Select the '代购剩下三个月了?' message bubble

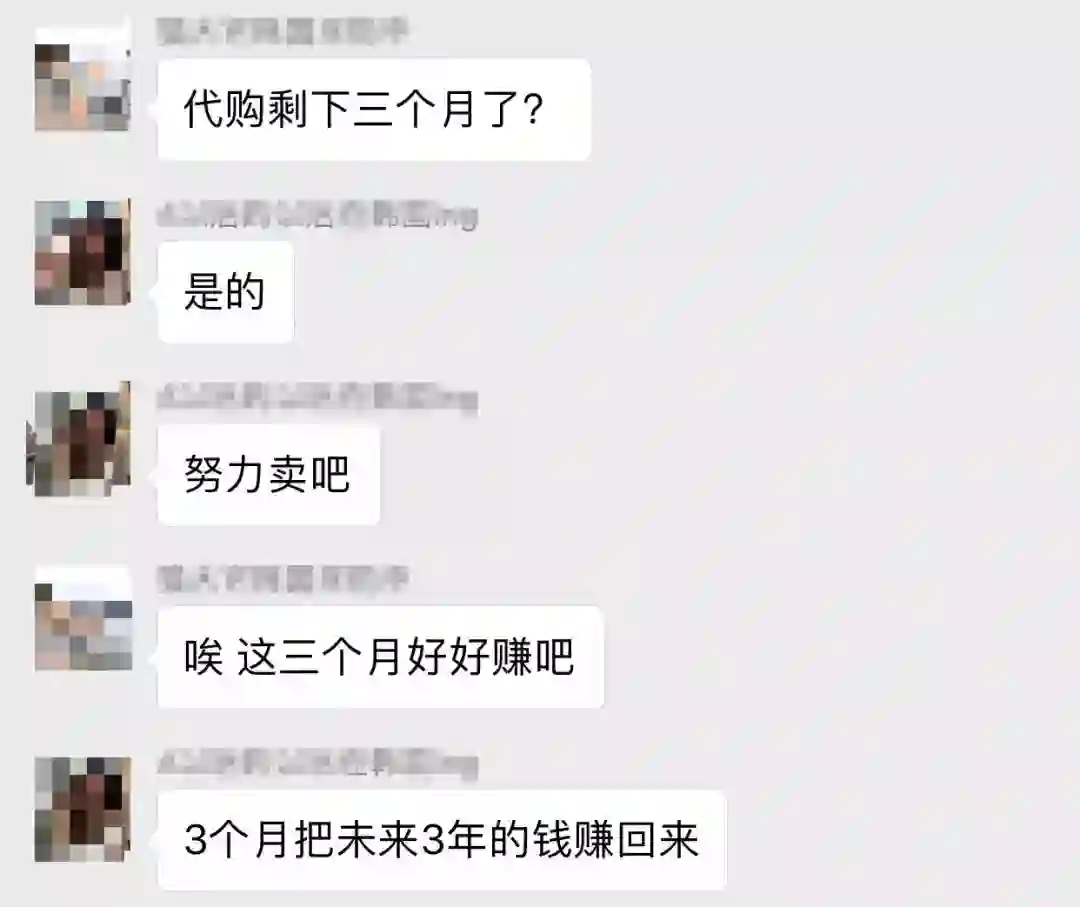click(374, 110)
